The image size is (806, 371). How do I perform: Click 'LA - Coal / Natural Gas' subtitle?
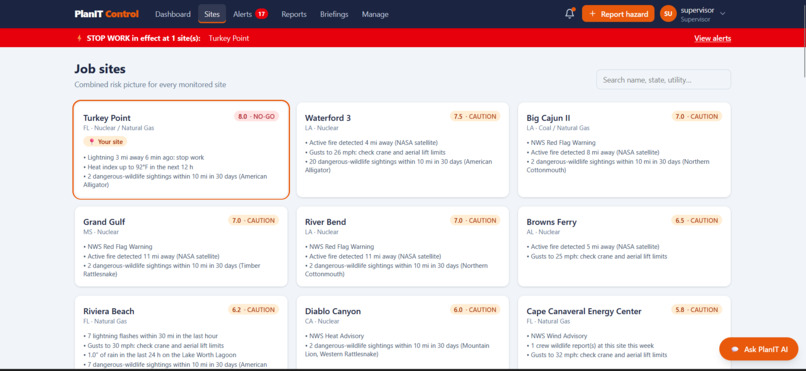pos(558,128)
